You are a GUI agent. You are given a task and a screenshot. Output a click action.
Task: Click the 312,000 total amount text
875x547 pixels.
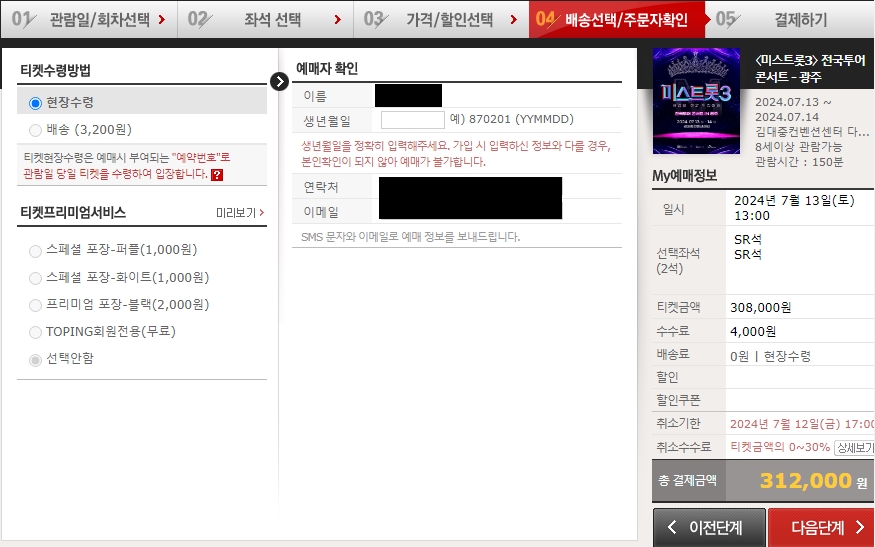pos(806,481)
